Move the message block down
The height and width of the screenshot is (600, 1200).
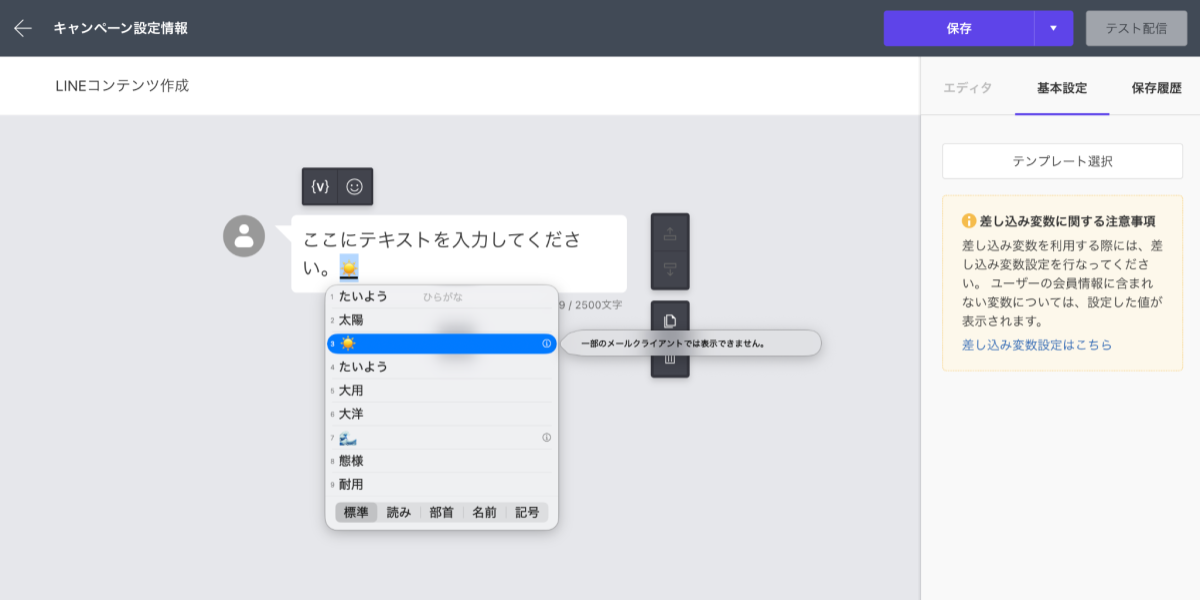point(670,269)
